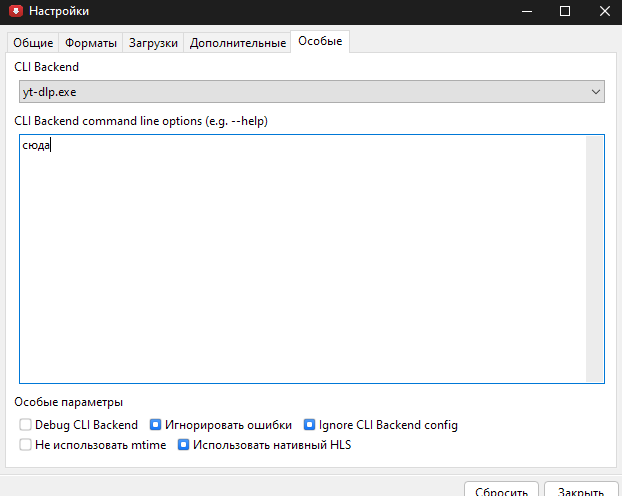The width and height of the screenshot is (622, 496).
Task: Maximize the Настройки window
Action: coord(565,12)
